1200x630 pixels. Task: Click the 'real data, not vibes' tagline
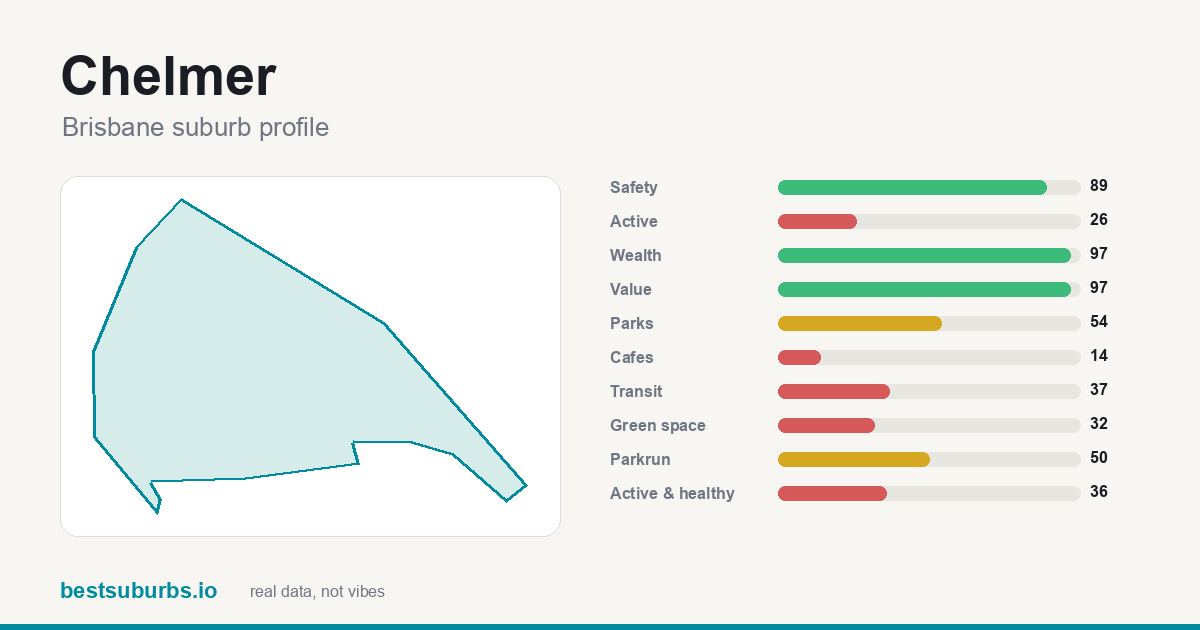317,592
